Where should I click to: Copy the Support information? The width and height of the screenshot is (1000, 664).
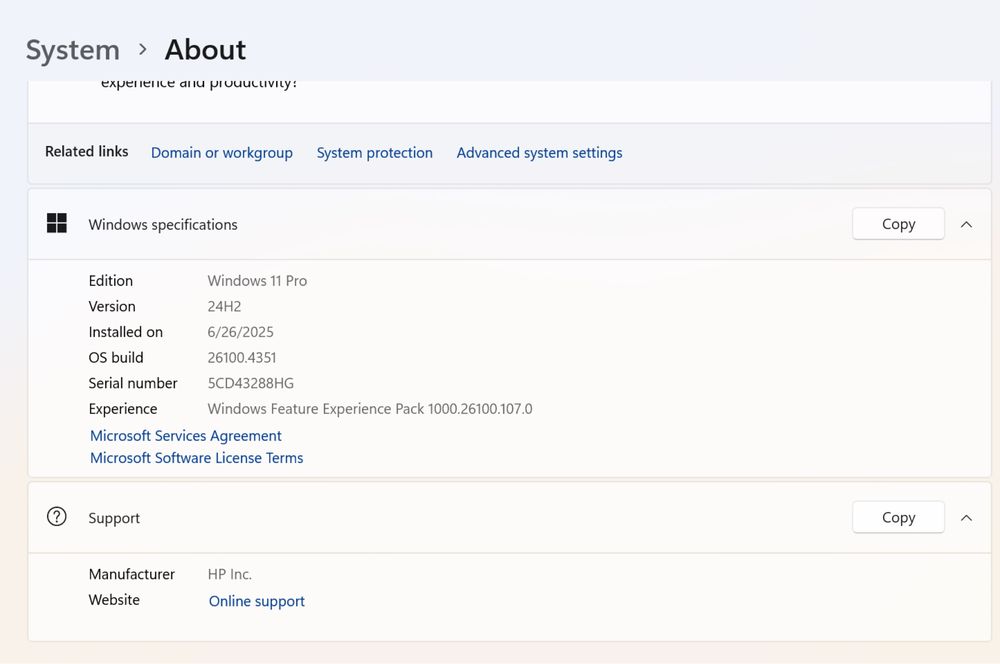pos(898,517)
